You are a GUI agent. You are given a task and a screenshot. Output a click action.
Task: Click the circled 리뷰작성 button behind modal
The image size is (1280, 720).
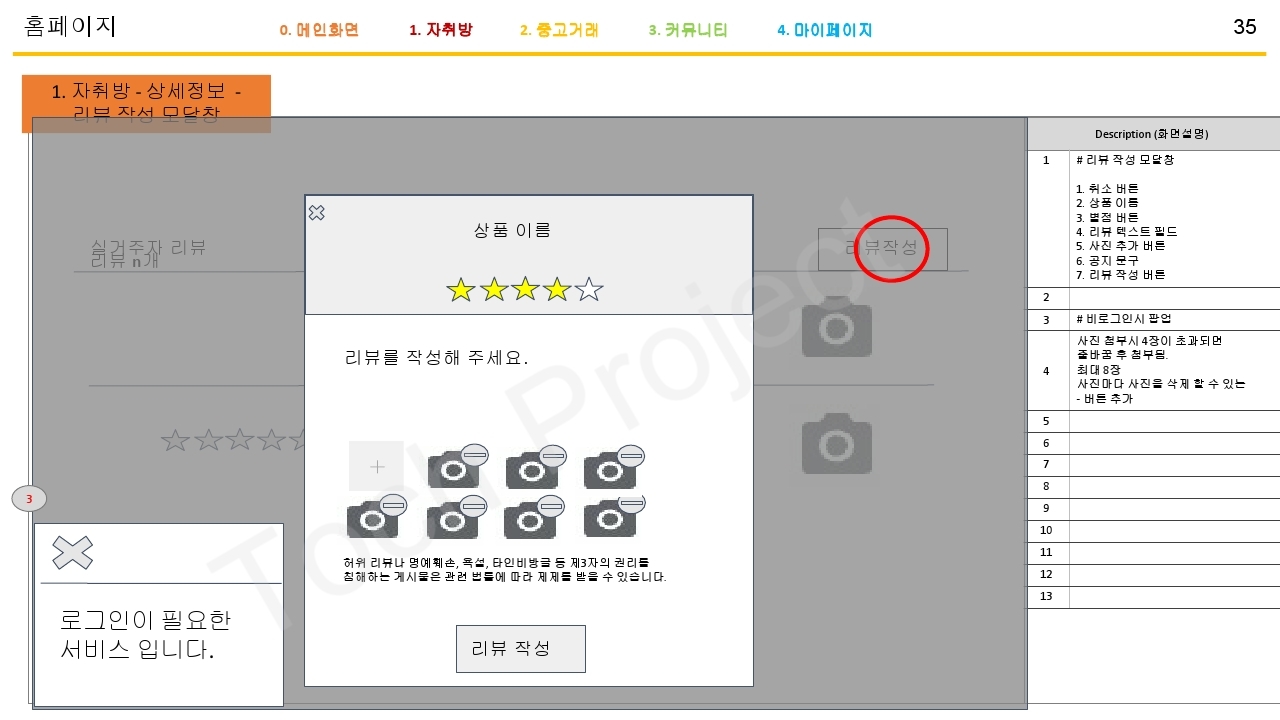(883, 249)
